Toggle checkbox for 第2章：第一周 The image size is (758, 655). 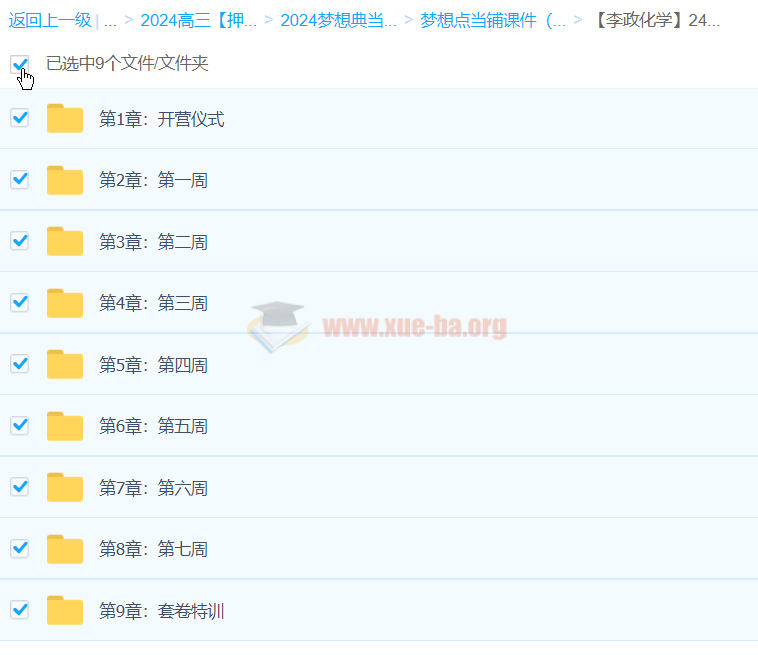tap(20, 179)
